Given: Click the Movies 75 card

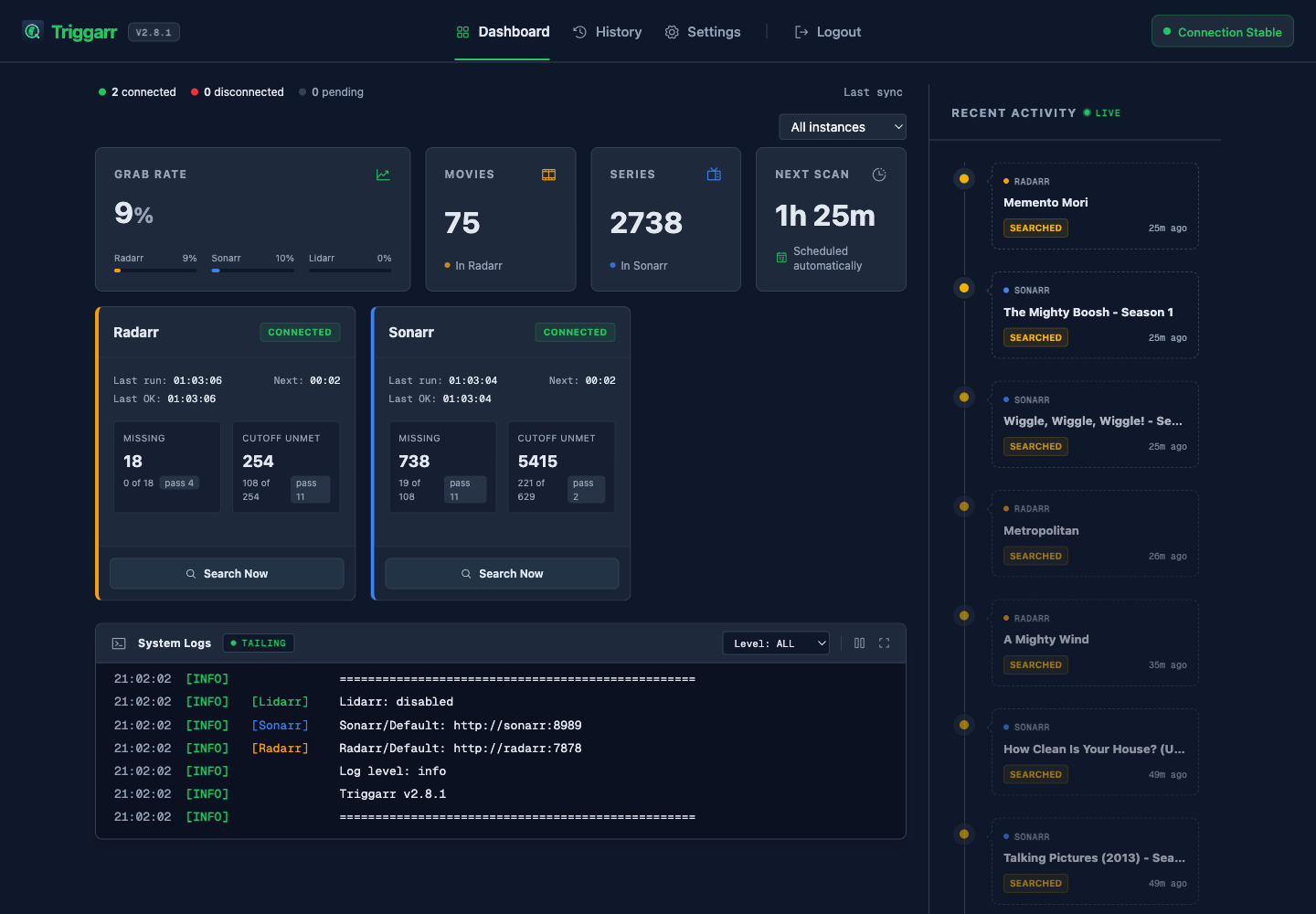Looking at the screenshot, I should tap(501, 219).
